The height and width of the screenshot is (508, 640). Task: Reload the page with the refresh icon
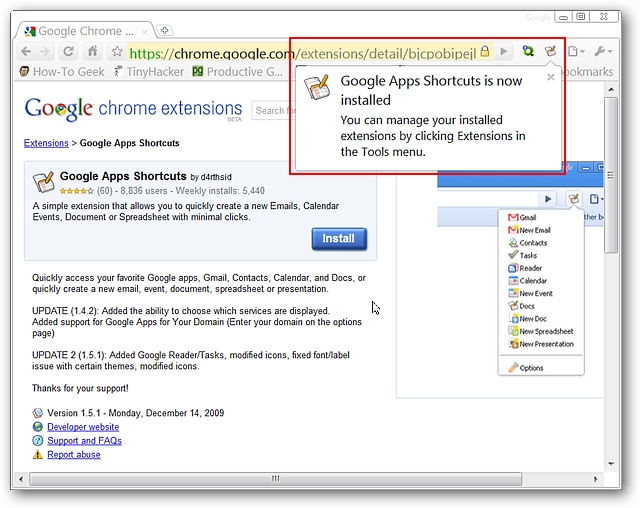coord(69,52)
